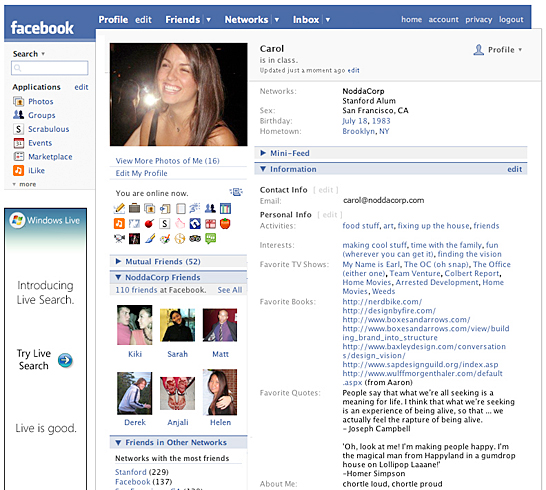This screenshot has height=490, width=546.
Task: Open the Networks menu item
Action: (247, 20)
